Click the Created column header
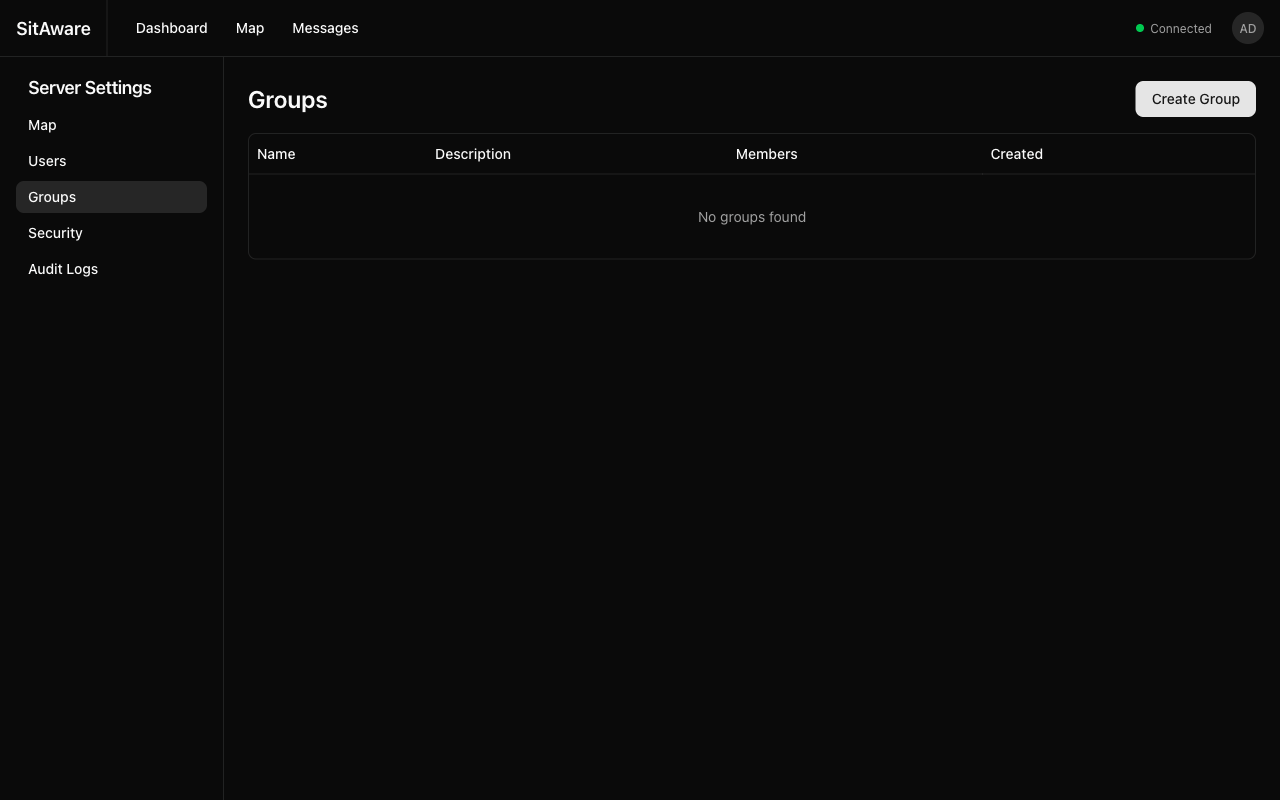The width and height of the screenshot is (1280, 800). [1016, 154]
